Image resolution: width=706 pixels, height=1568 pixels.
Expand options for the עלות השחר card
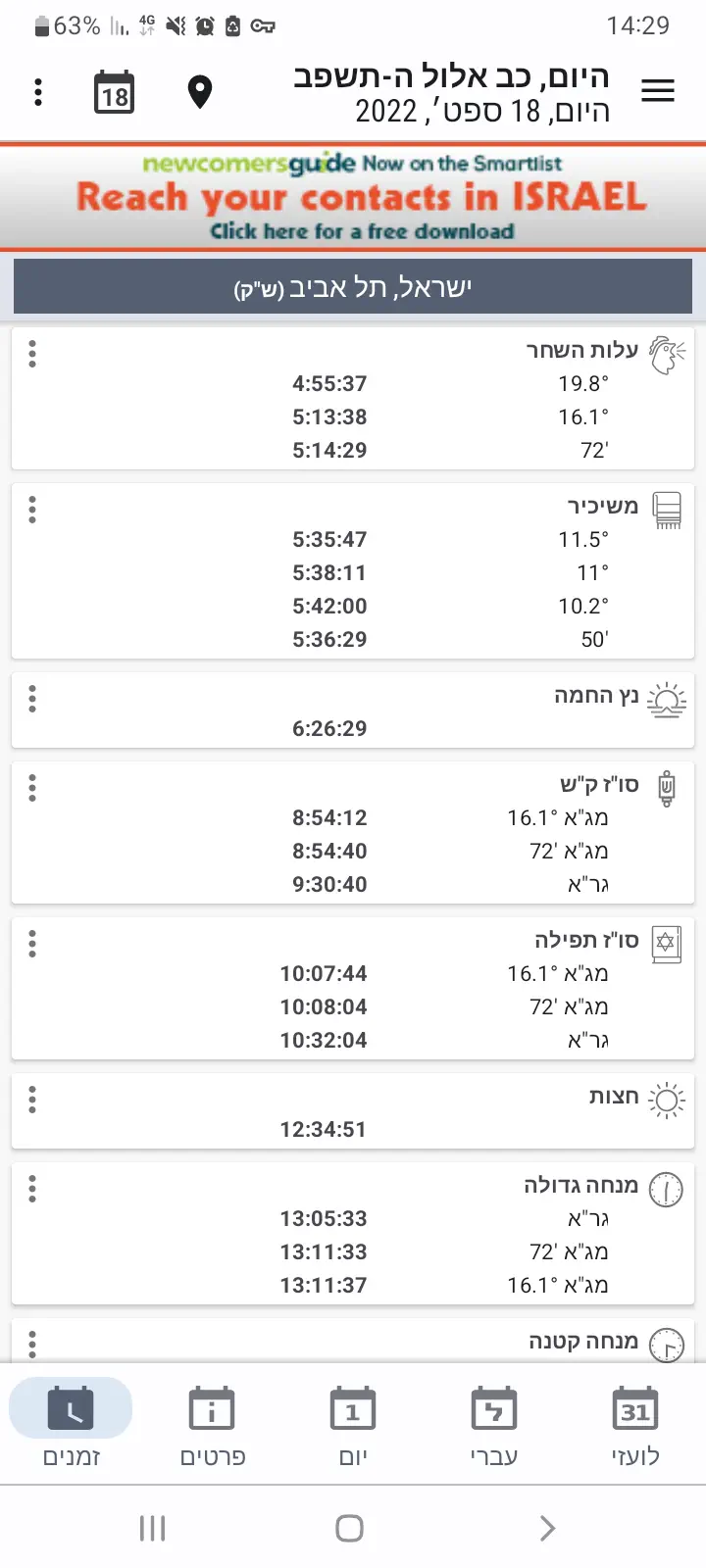tap(32, 354)
